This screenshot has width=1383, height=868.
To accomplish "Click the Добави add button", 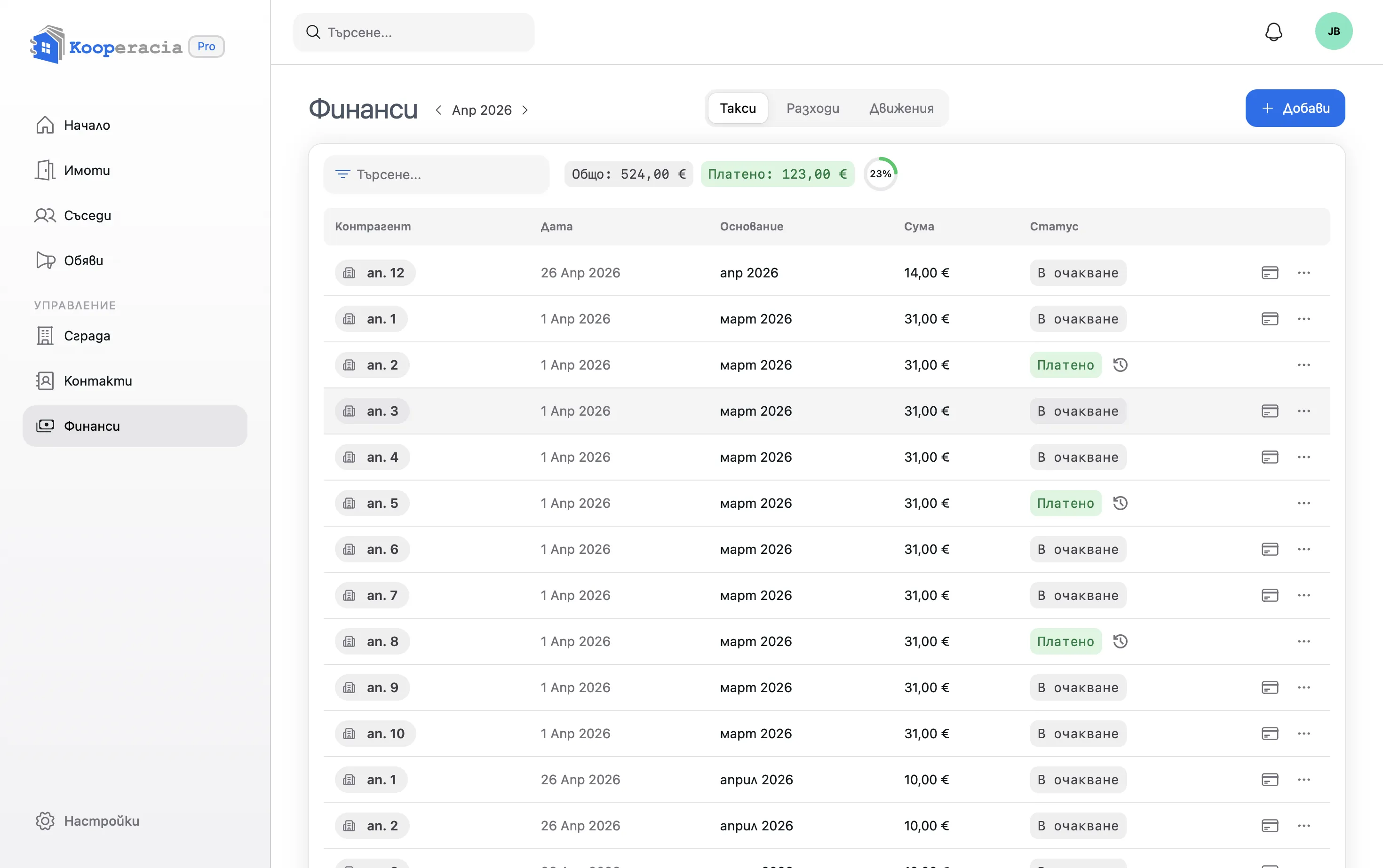I will click(1295, 108).
